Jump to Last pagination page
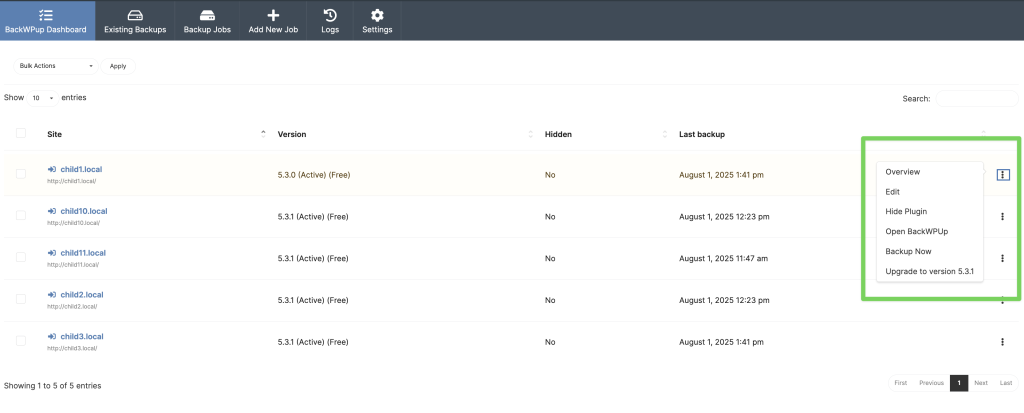The height and width of the screenshot is (413, 1024). [x=1006, y=383]
